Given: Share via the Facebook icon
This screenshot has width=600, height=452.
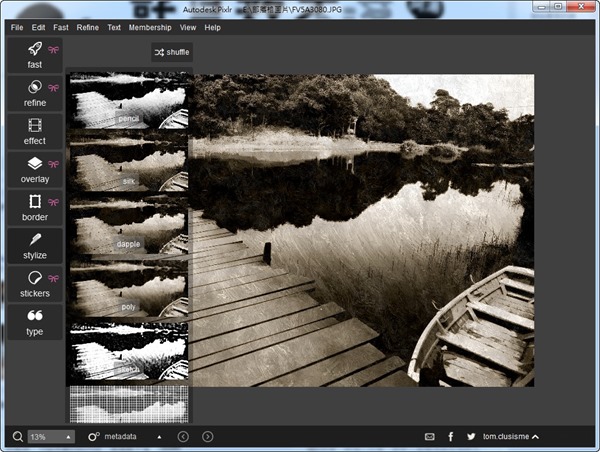Looking at the screenshot, I should click(451, 437).
